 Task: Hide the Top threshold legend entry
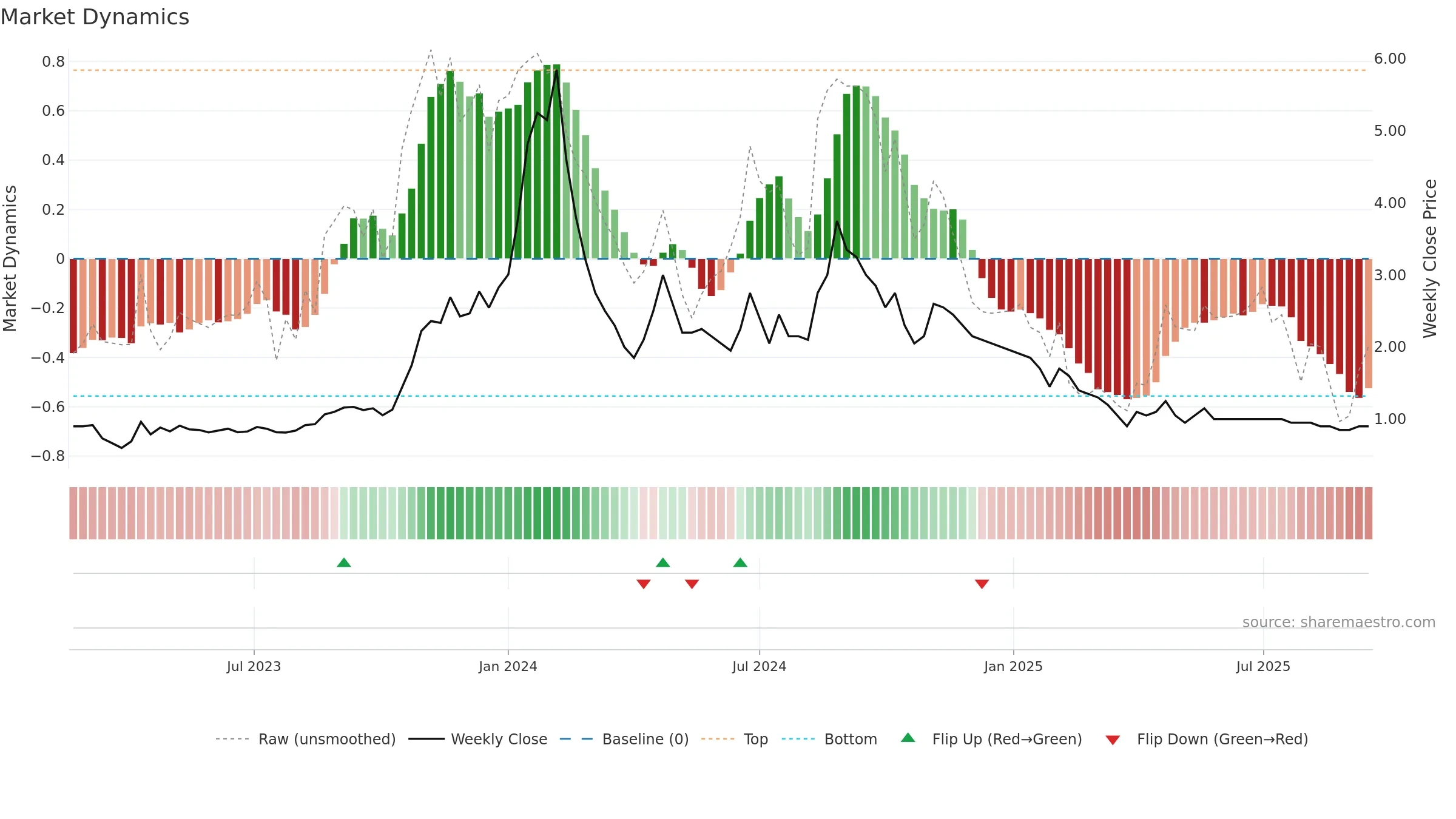734,739
